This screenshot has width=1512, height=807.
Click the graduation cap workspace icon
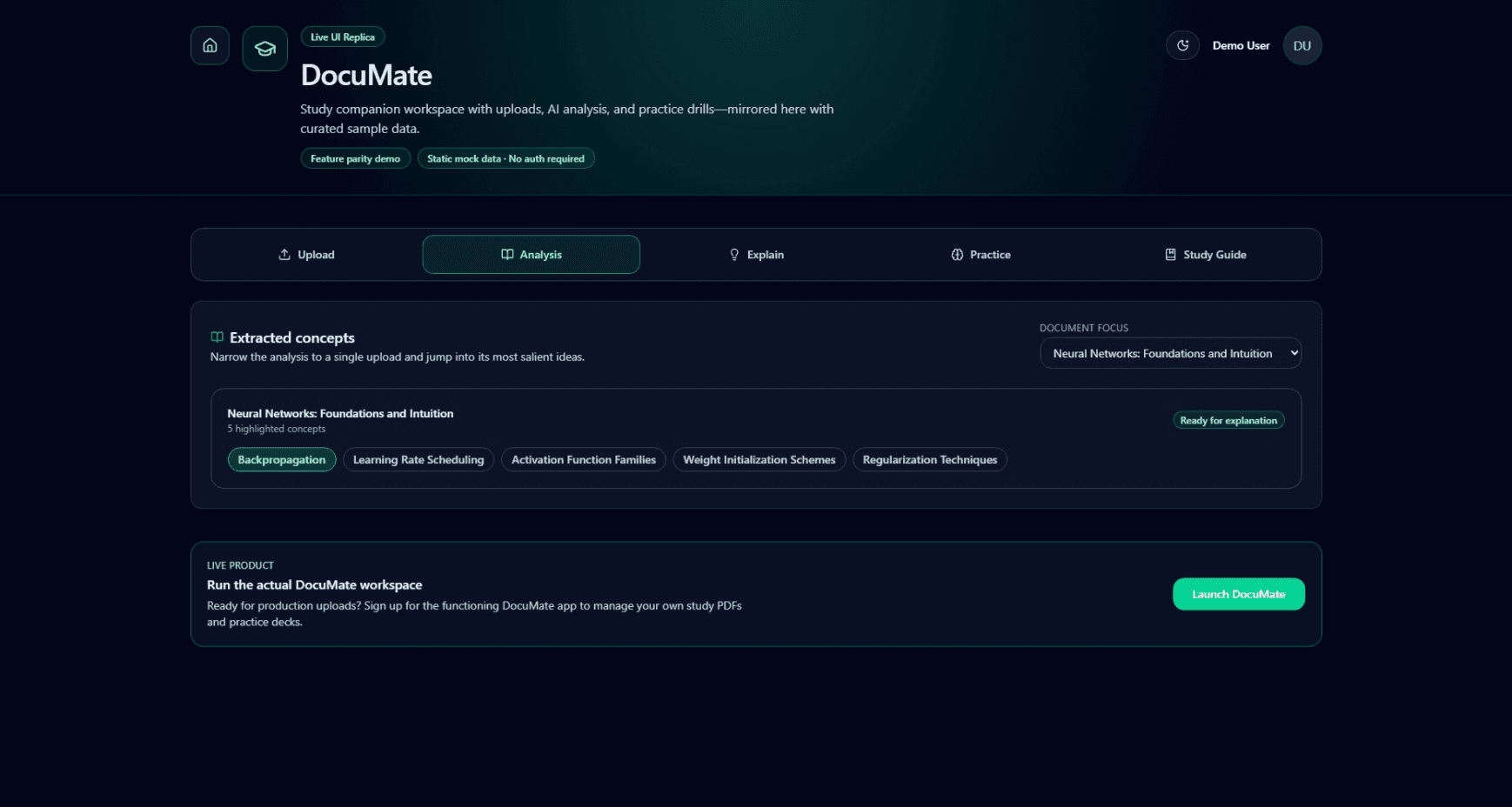[x=264, y=48]
